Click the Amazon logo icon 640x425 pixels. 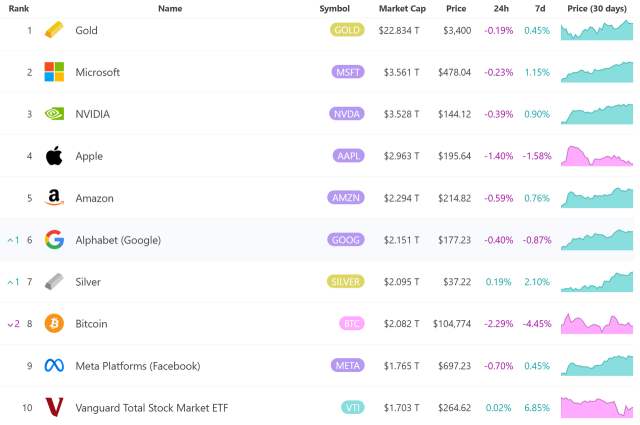pos(54,198)
